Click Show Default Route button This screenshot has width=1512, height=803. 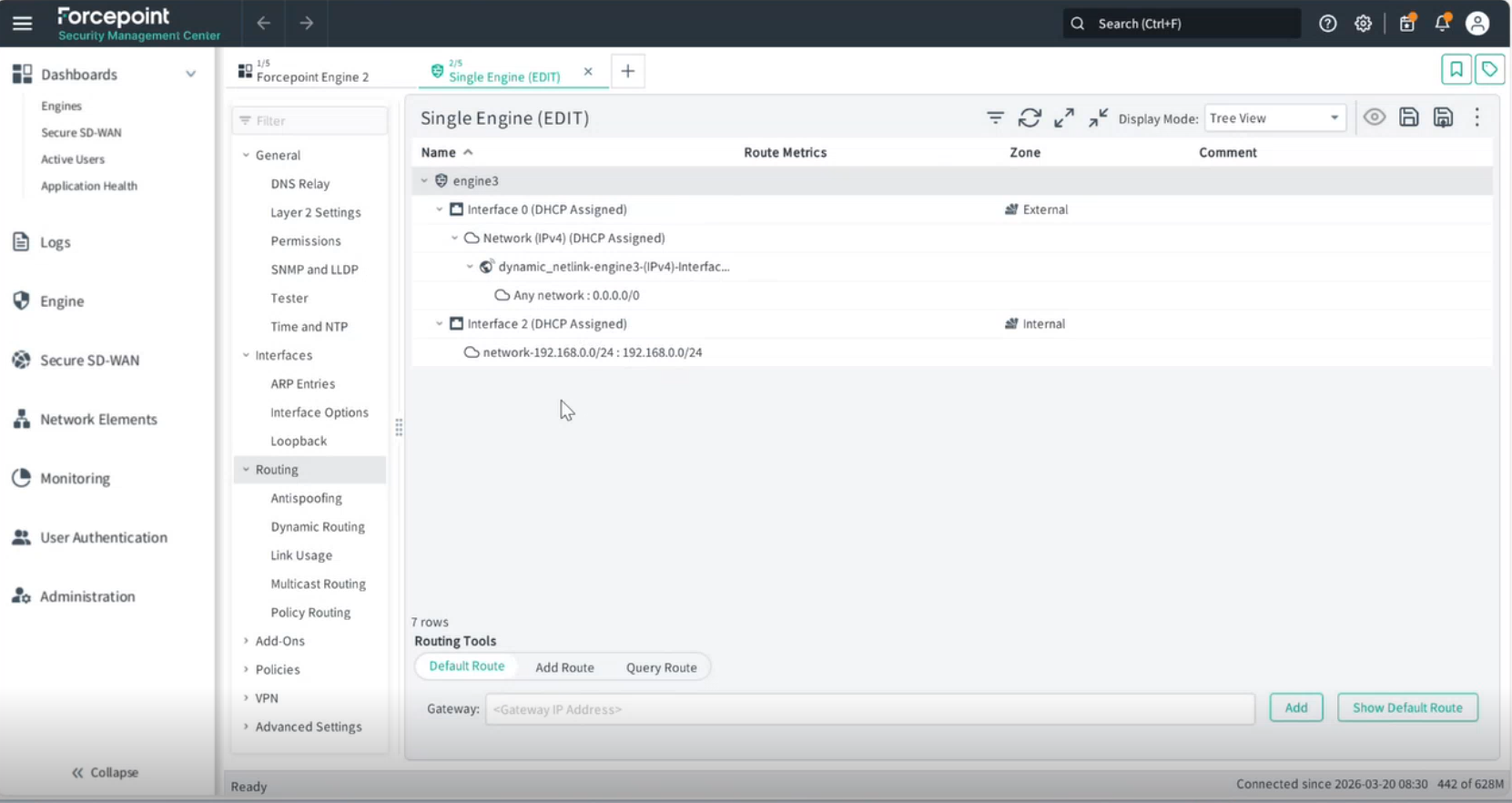pos(1407,707)
